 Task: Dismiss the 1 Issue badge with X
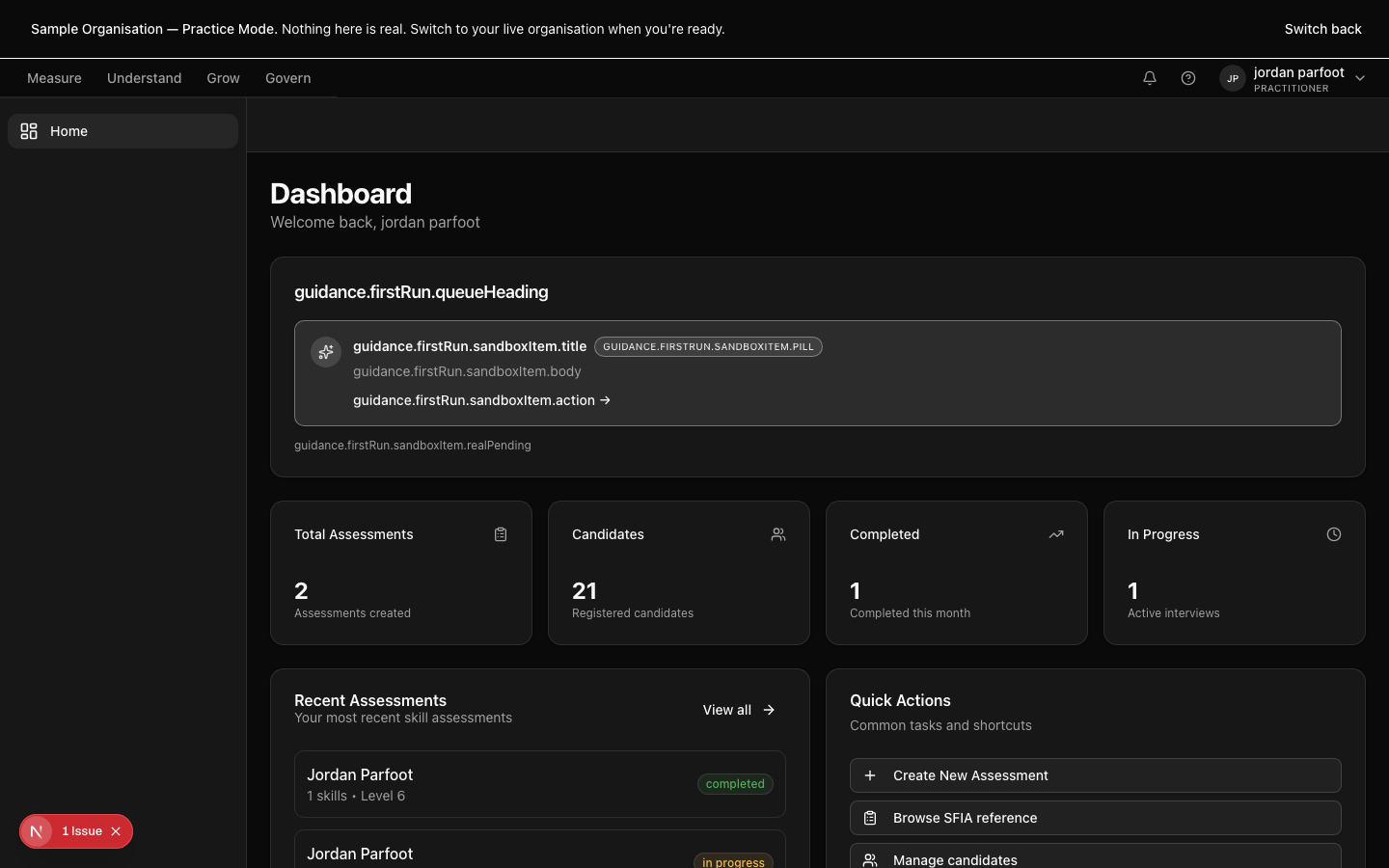pyautogui.click(x=116, y=831)
